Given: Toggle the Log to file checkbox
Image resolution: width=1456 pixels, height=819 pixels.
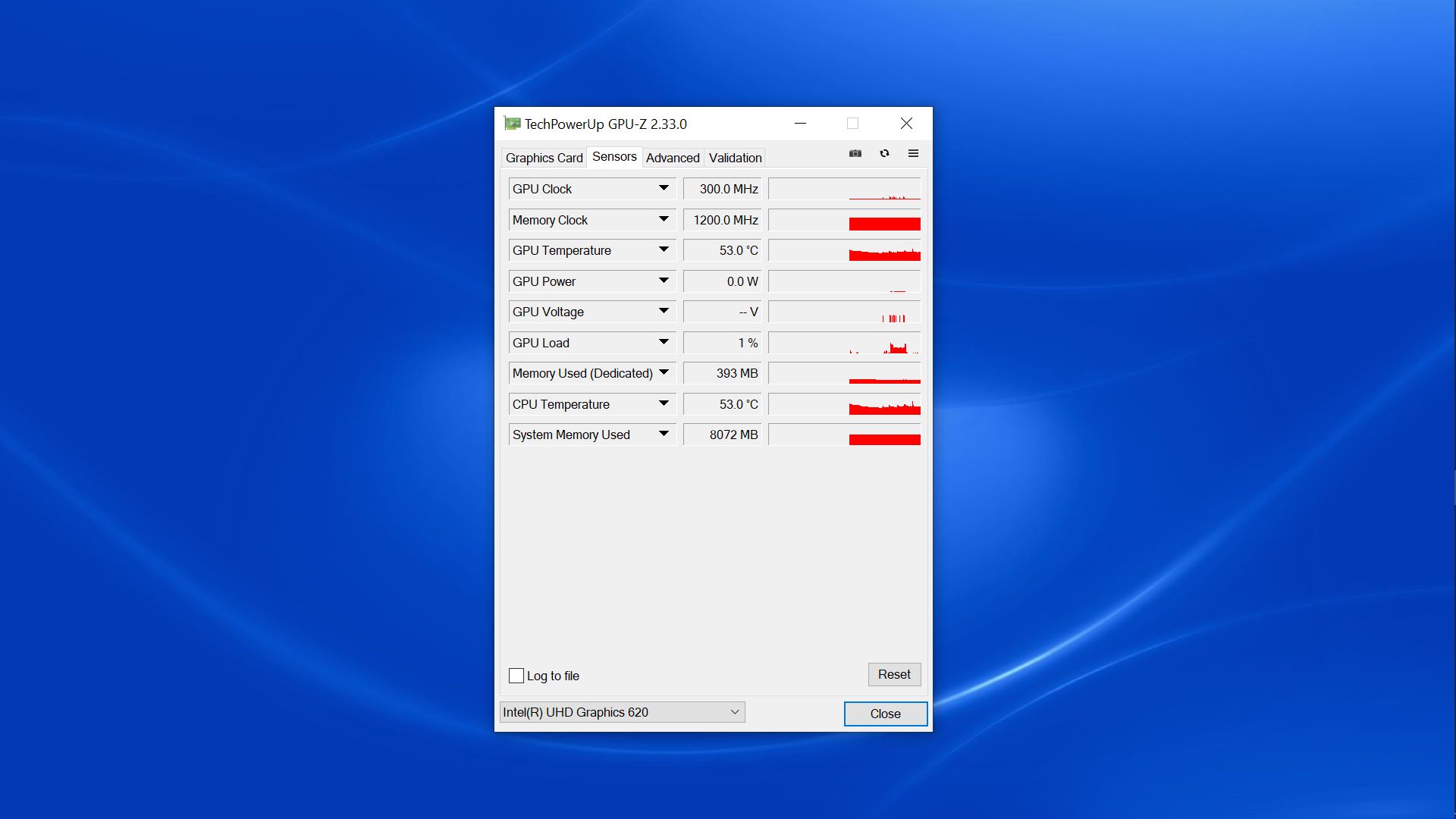Looking at the screenshot, I should [x=516, y=676].
